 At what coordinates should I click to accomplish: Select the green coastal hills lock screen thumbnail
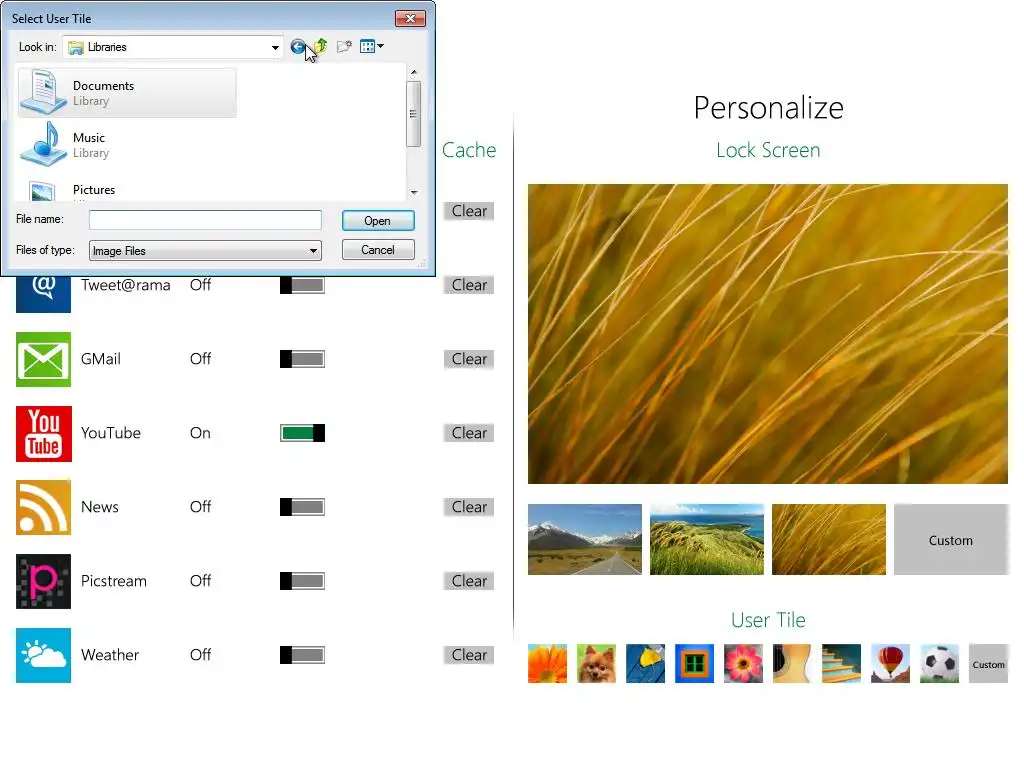pos(707,539)
